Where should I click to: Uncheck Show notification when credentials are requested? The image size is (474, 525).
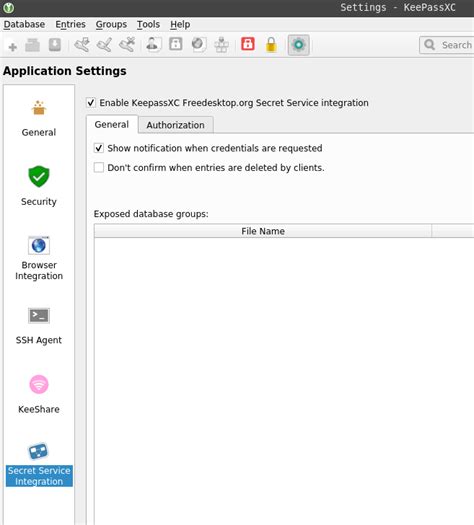(99, 148)
